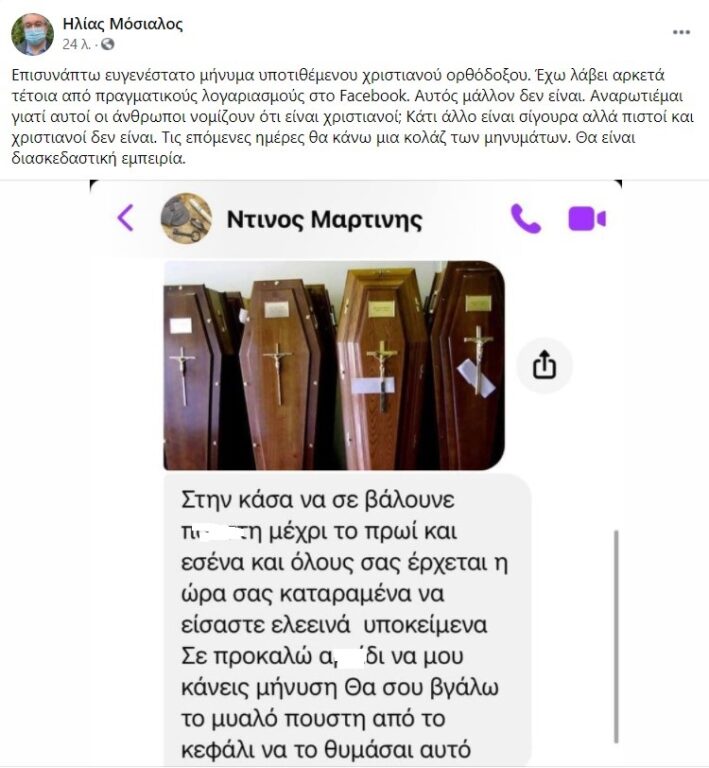Screen dimensions: 709x768
Task: Click the grey message bubble text
Action: (x=347, y=620)
